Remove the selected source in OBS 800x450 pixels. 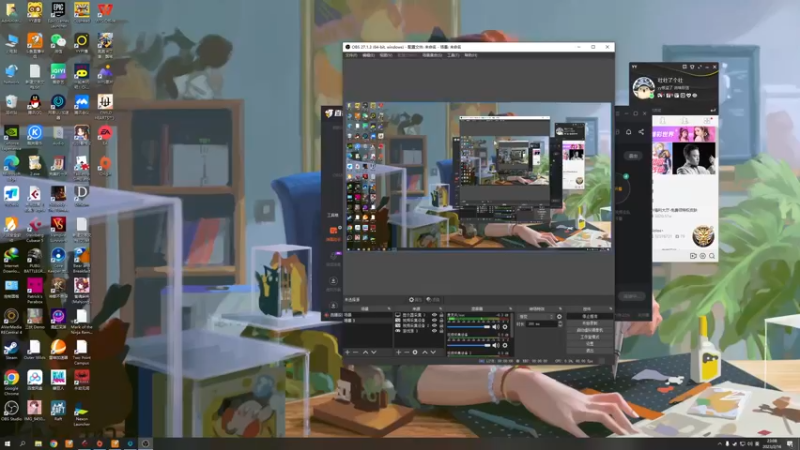[407, 352]
